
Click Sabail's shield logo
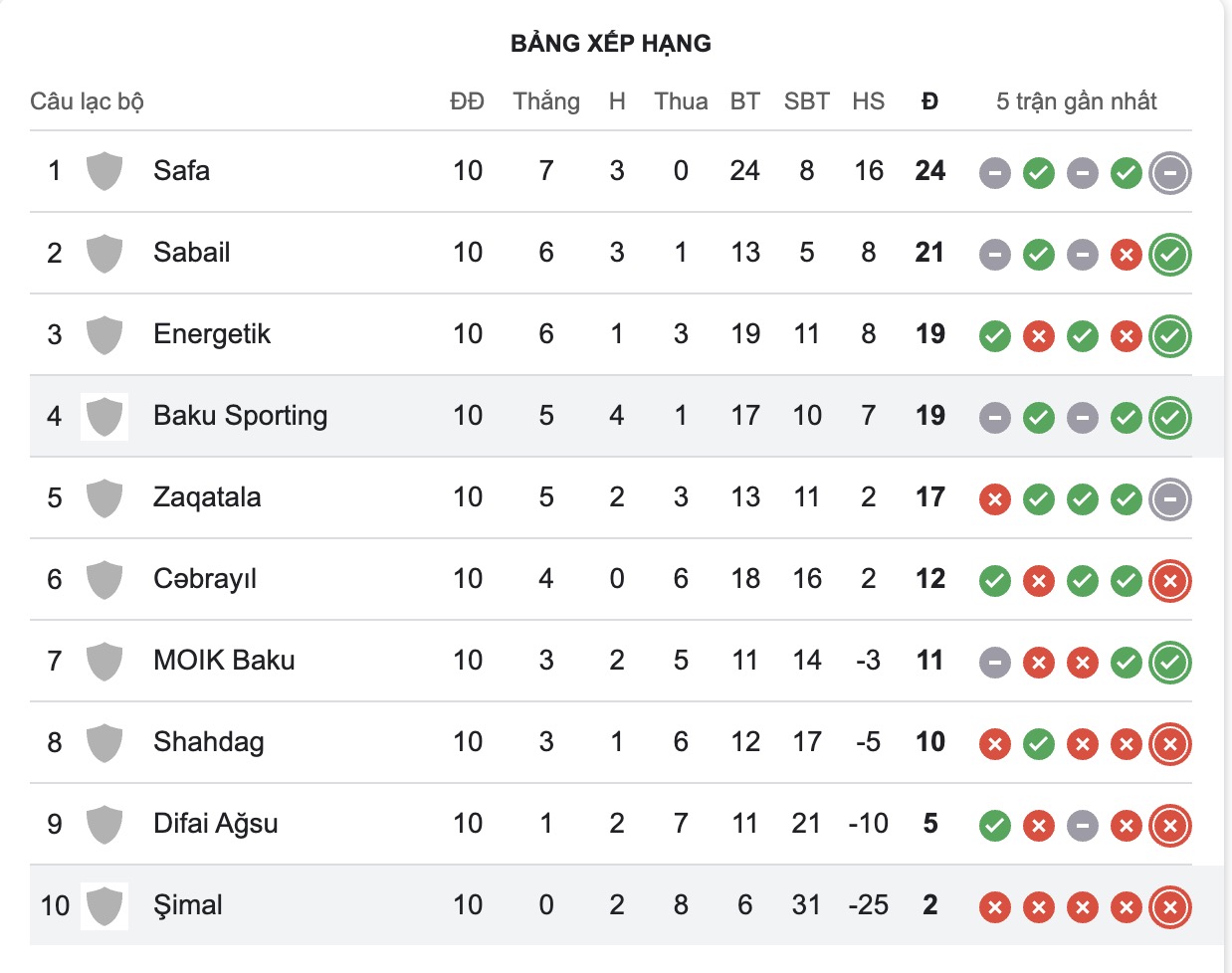pos(104,253)
